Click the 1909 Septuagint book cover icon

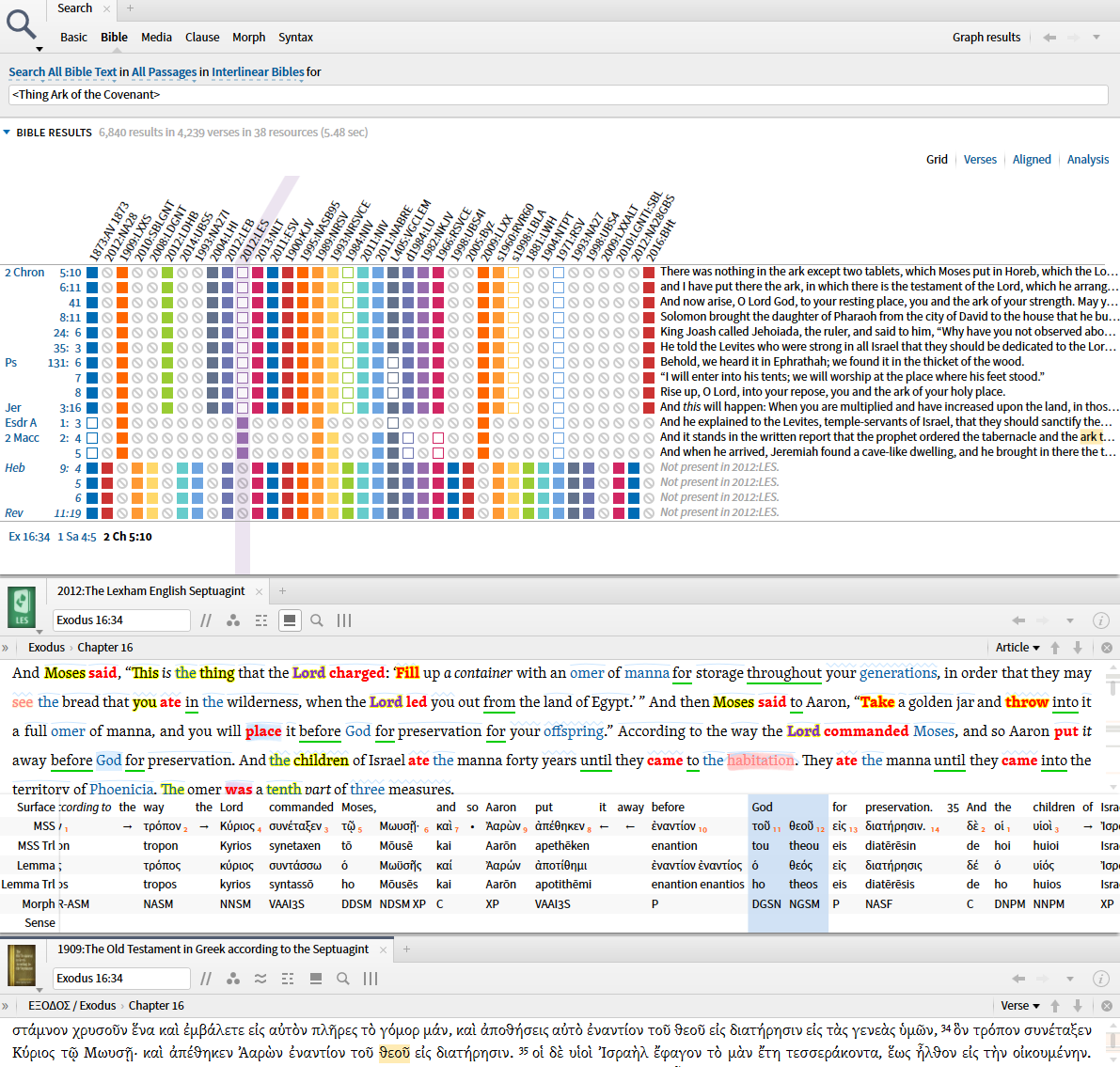[x=22, y=965]
